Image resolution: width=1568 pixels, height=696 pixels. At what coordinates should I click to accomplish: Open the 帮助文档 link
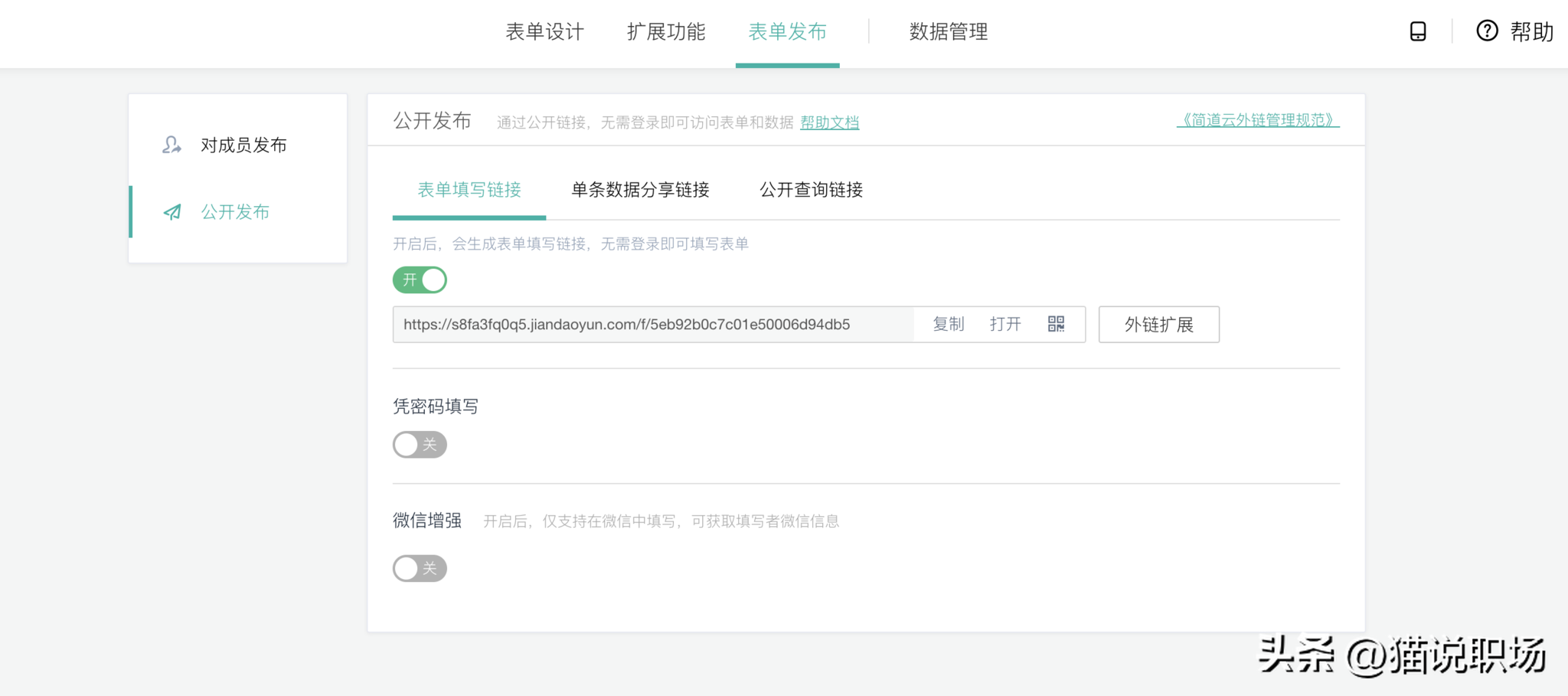[x=830, y=123]
